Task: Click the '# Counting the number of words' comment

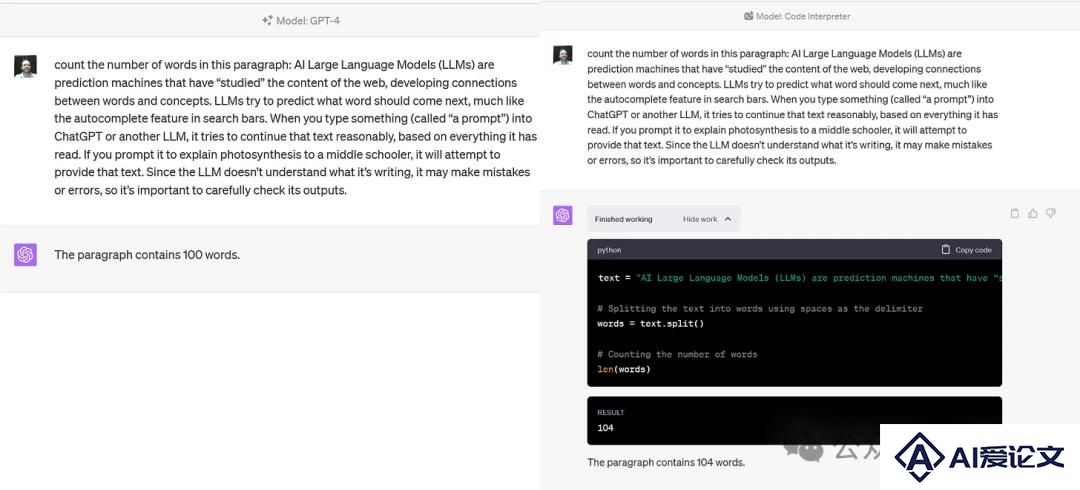Action: [677, 354]
